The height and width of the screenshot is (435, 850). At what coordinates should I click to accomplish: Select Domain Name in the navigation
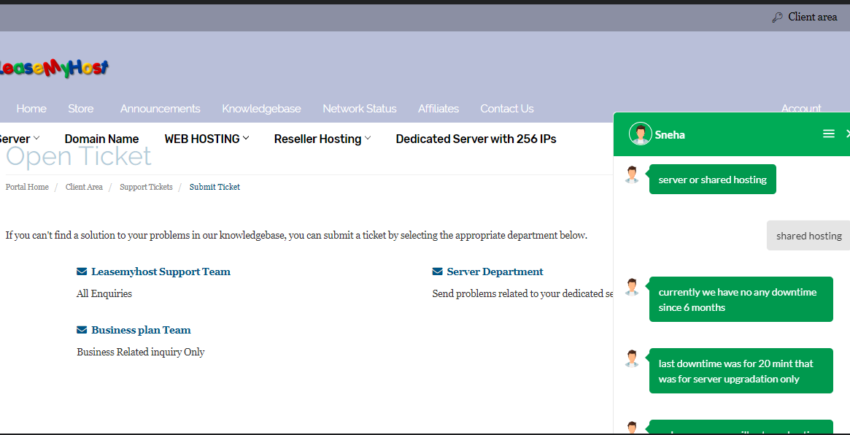pyautogui.click(x=101, y=139)
